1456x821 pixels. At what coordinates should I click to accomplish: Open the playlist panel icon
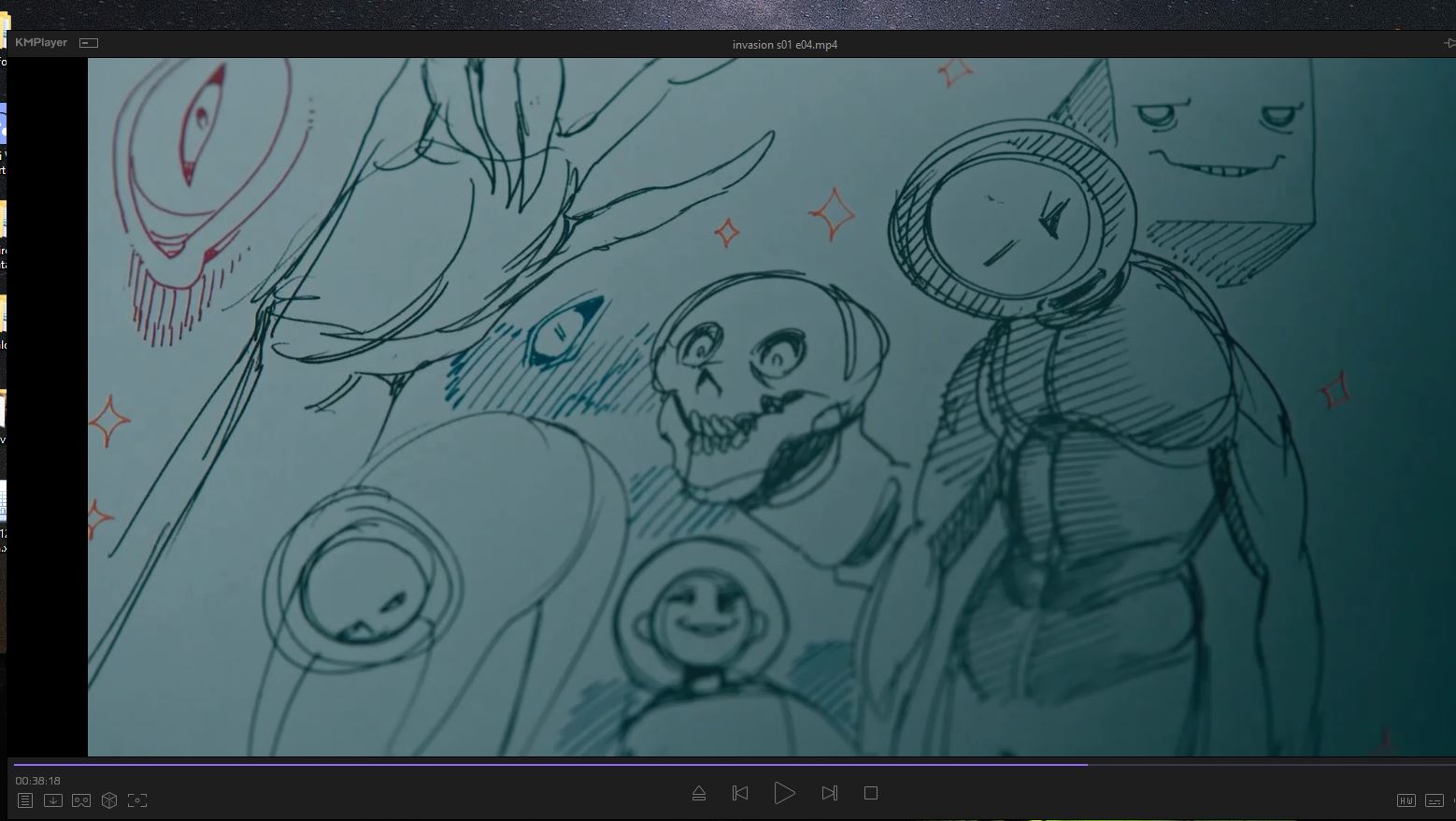click(25, 800)
